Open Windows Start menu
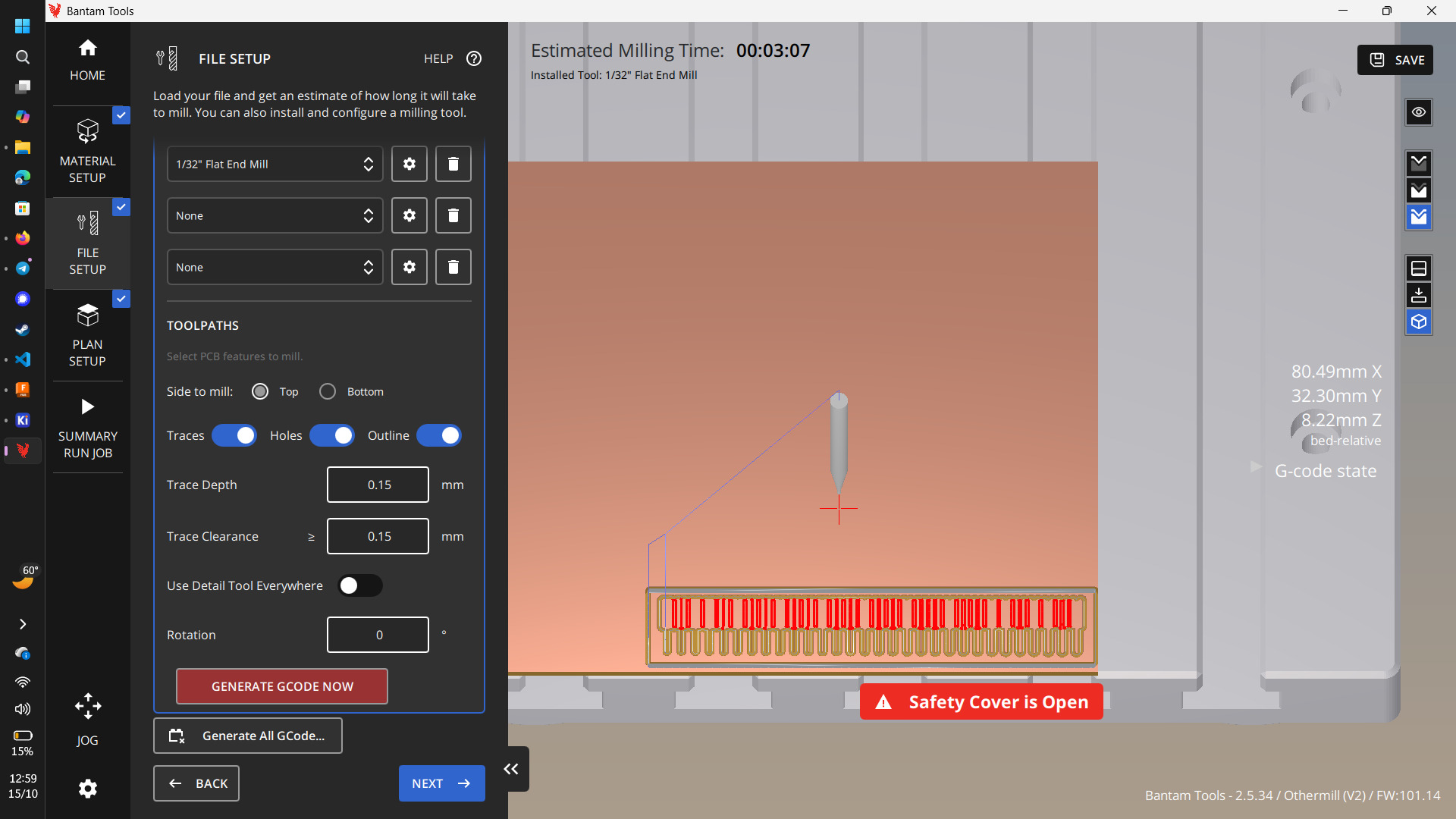 pyautogui.click(x=23, y=26)
